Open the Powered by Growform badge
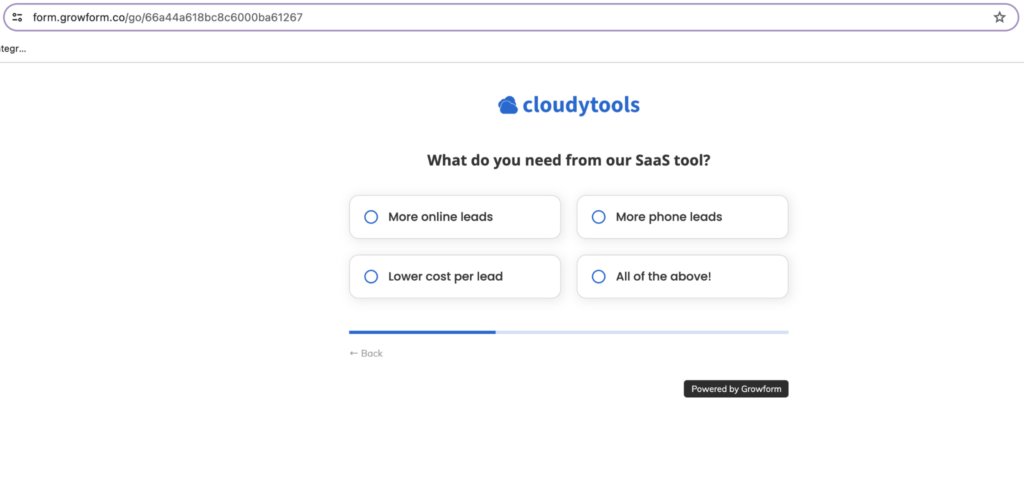 pos(736,389)
